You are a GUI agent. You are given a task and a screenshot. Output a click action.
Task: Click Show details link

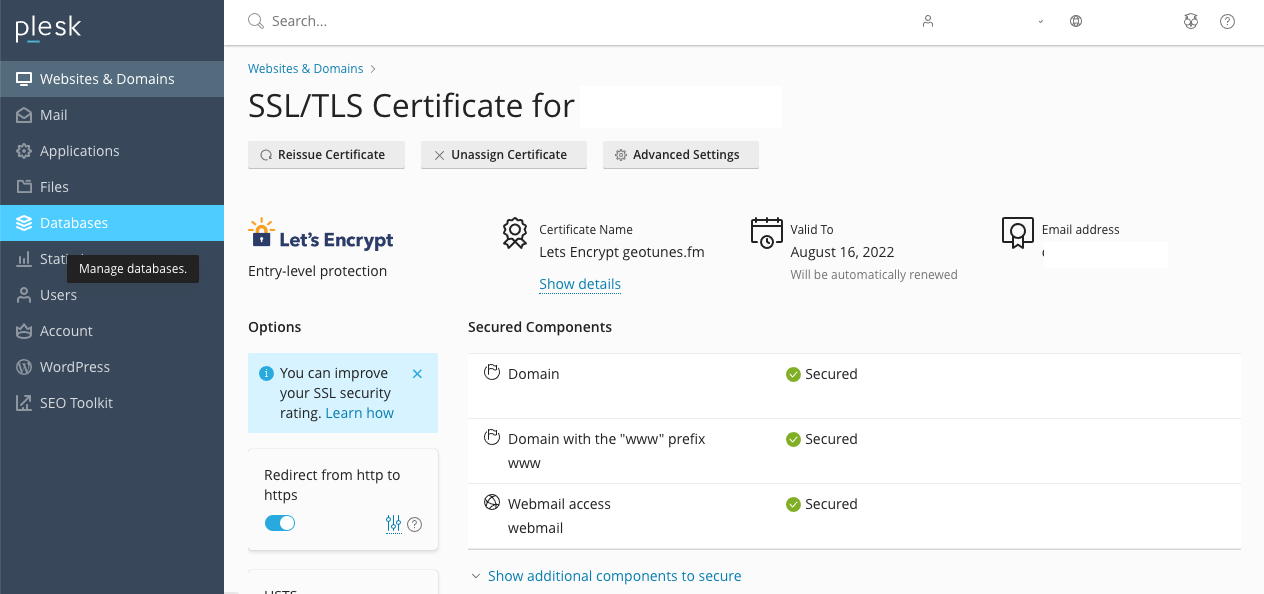(580, 284)
